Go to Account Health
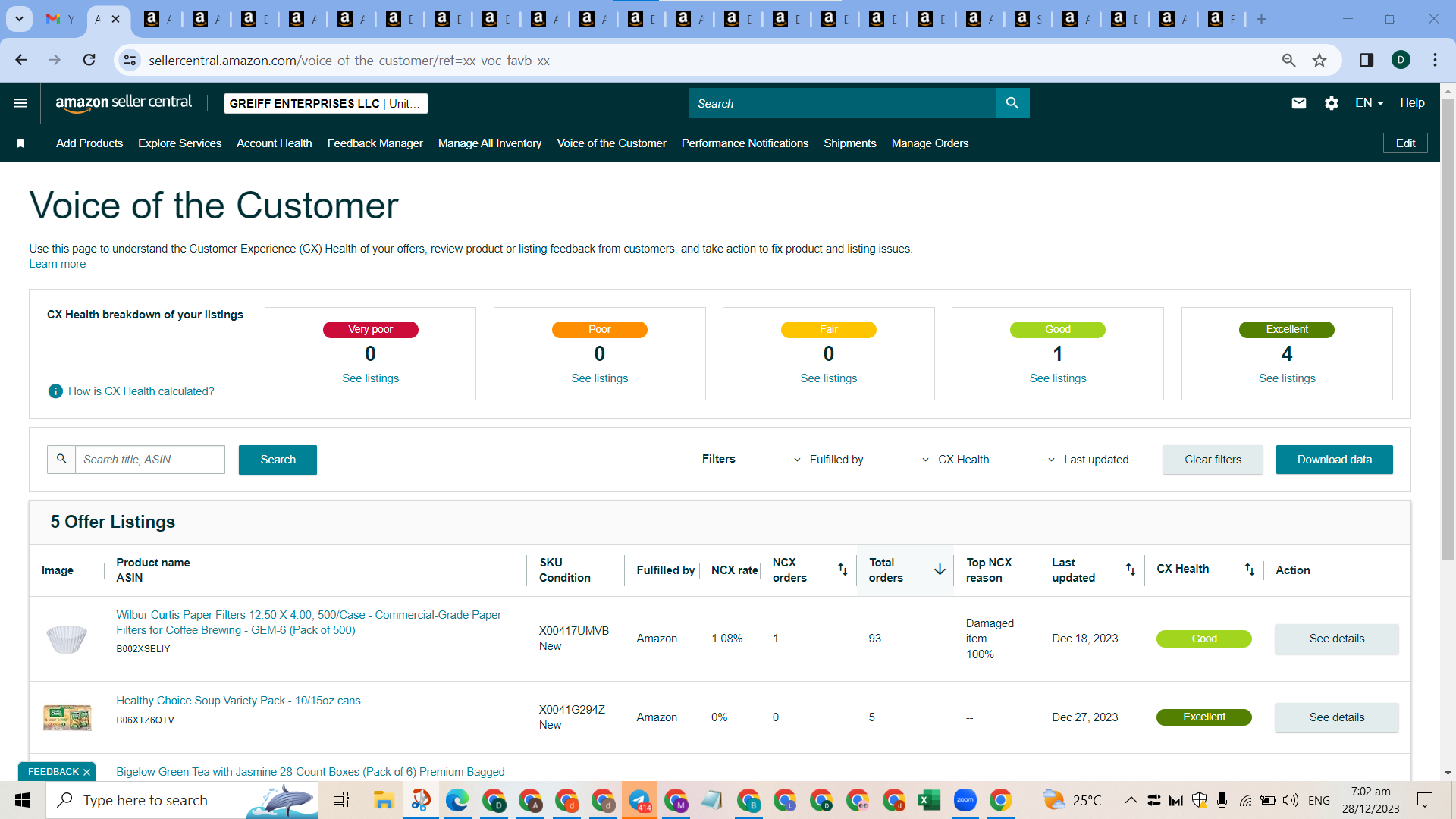 click(275, 143)
